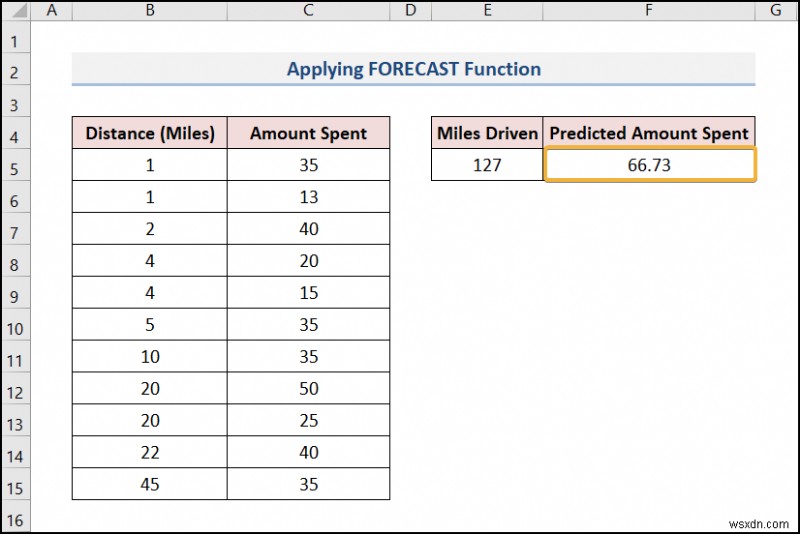Select amount cell 35 in row 15

309,484
